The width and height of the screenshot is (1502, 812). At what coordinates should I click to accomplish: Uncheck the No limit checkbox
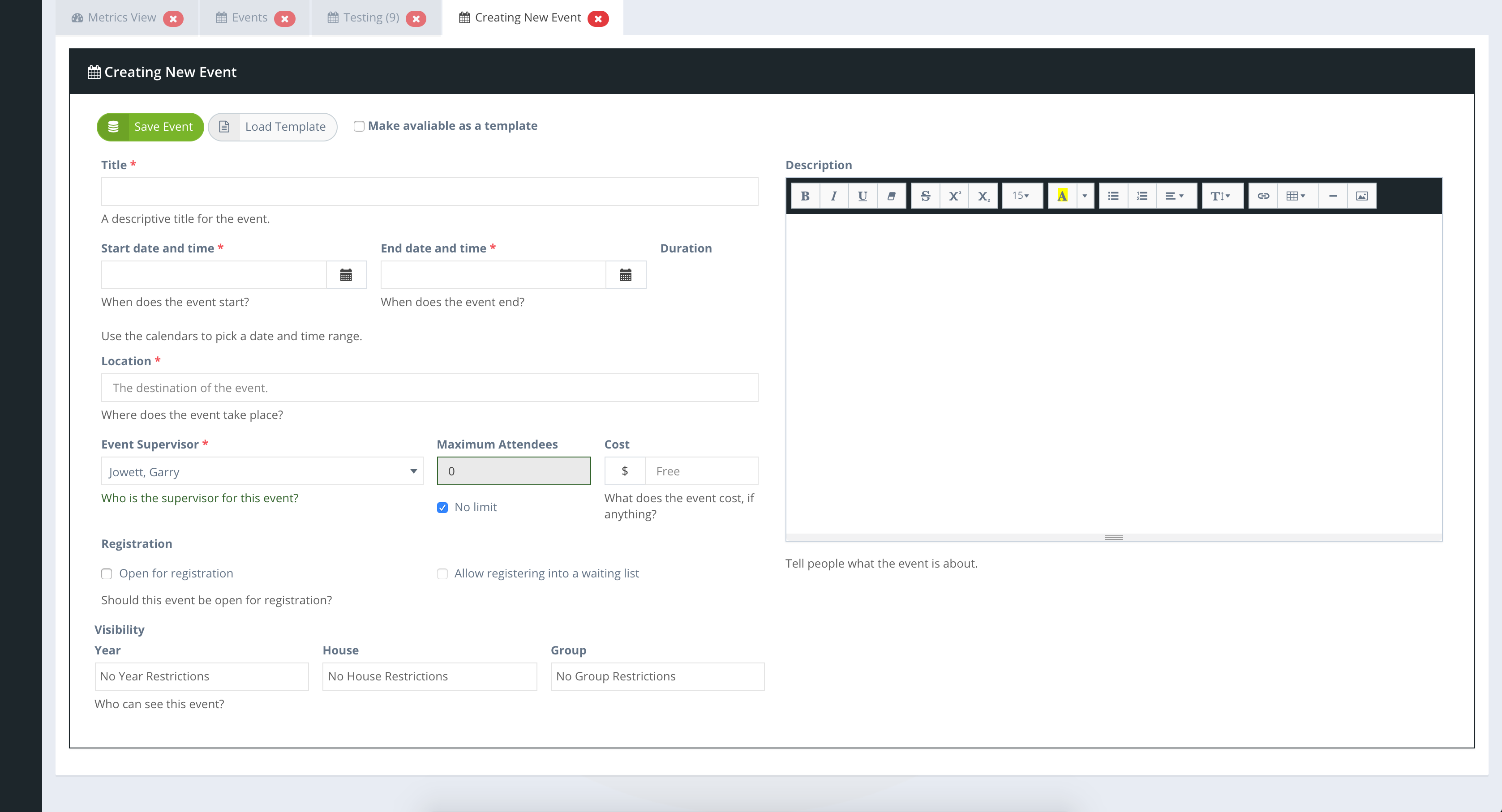[442, 508]
